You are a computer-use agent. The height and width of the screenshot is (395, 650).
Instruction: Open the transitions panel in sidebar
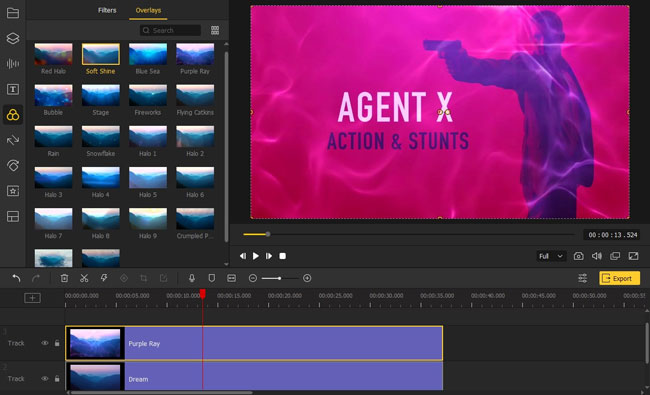pos(13,140)
